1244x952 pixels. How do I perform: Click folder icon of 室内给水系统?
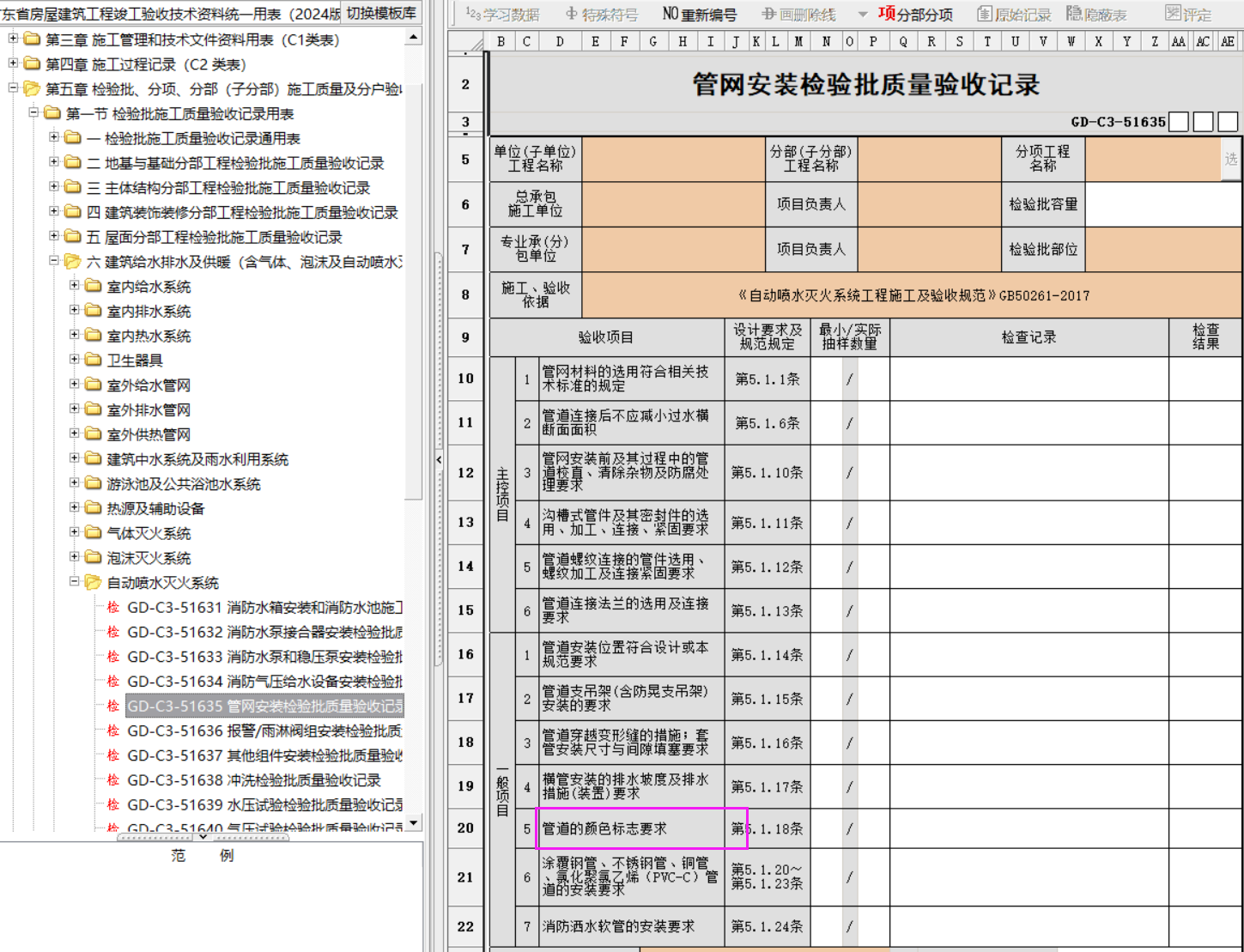[93, 286]
